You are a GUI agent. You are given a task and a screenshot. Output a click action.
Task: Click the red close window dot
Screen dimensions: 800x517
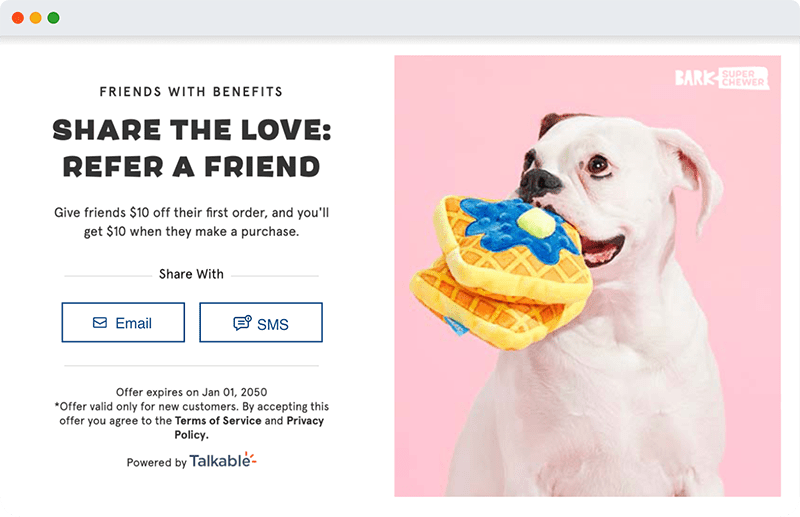(x=18, y=18)
